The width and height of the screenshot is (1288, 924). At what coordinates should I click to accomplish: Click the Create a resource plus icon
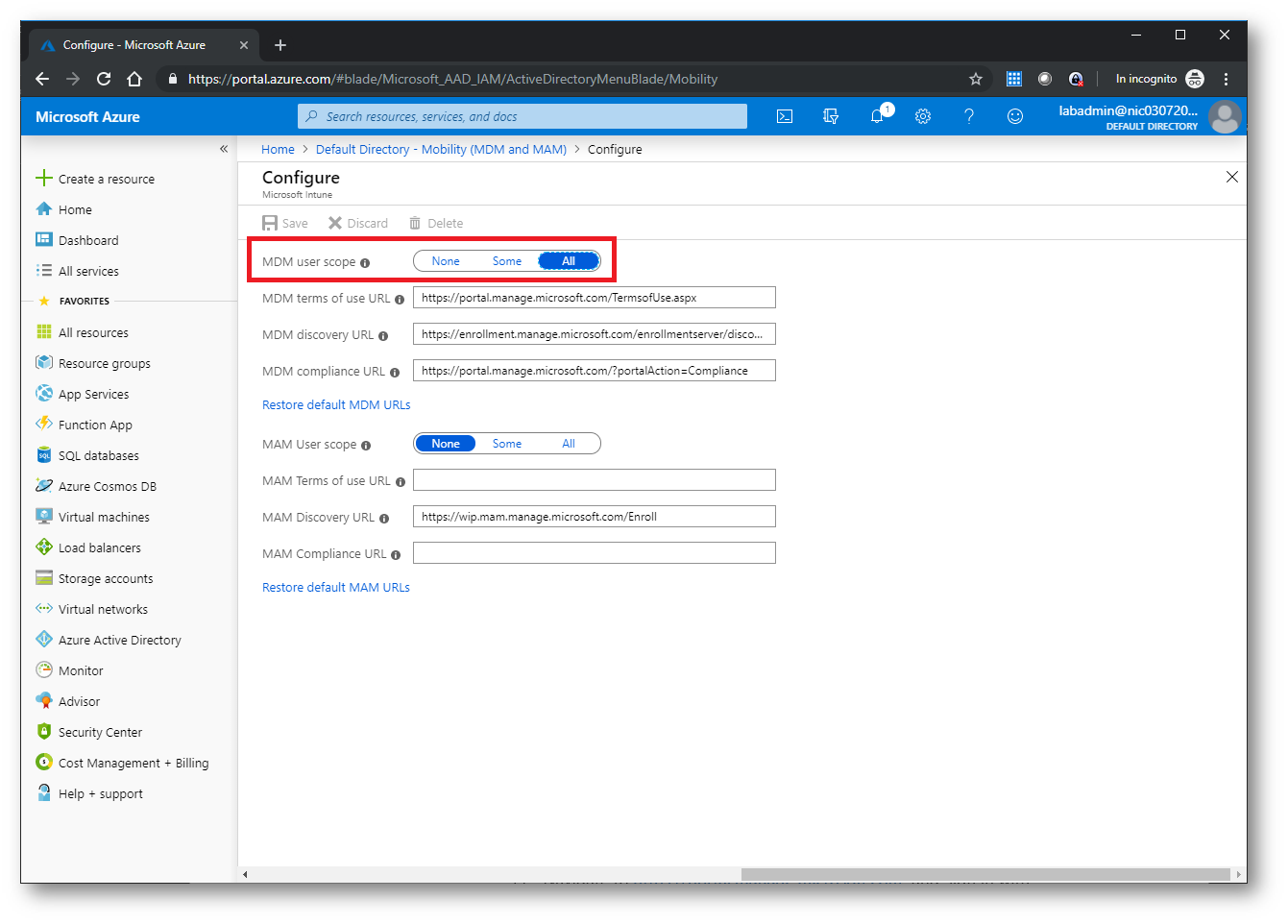43,178
